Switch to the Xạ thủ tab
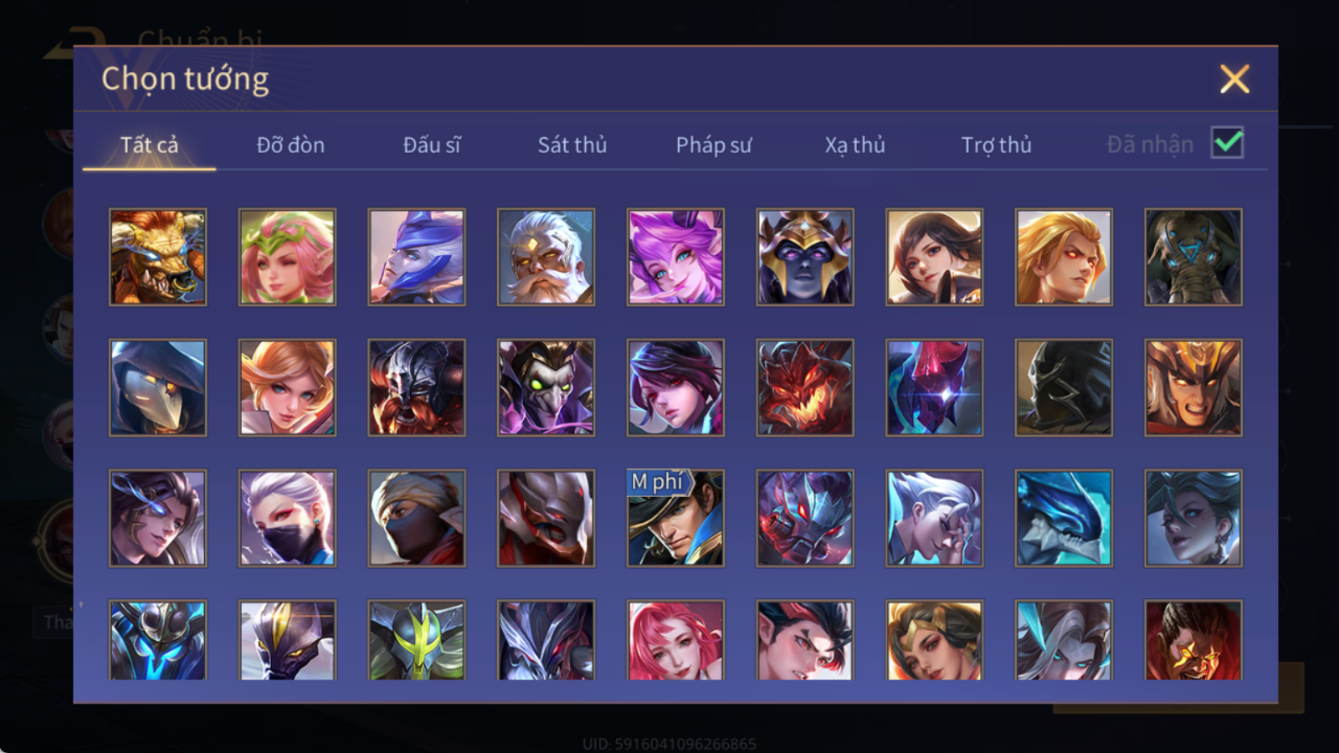The height and width of the screenshot is (753, 1339). (x=855, y=145)
